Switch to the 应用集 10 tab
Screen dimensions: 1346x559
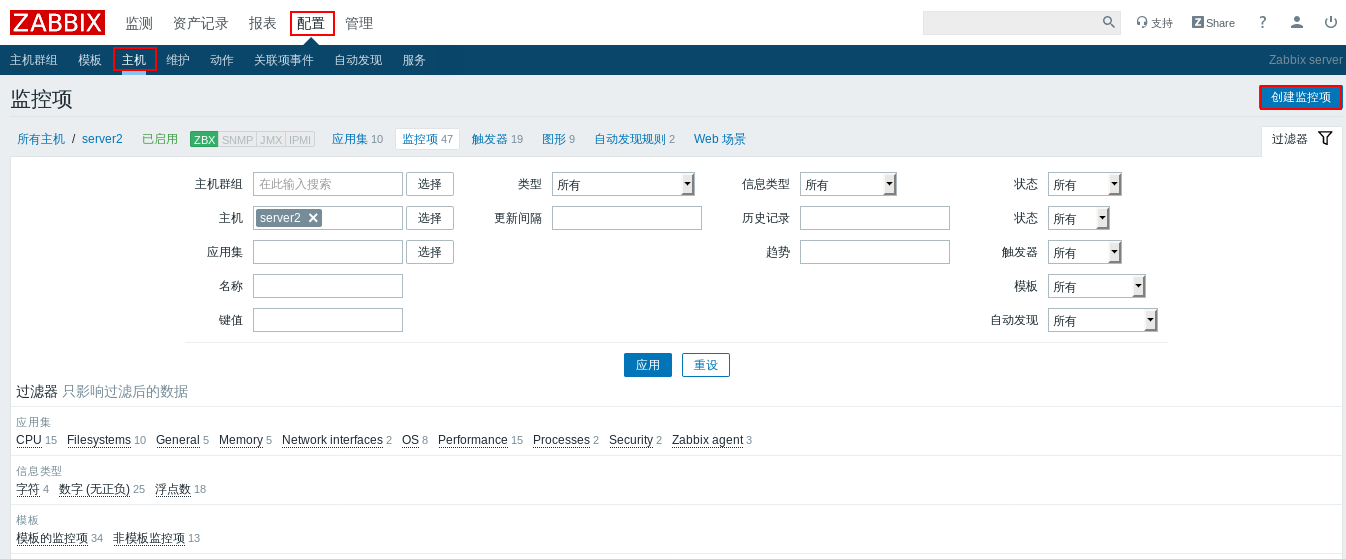(357, 139)
